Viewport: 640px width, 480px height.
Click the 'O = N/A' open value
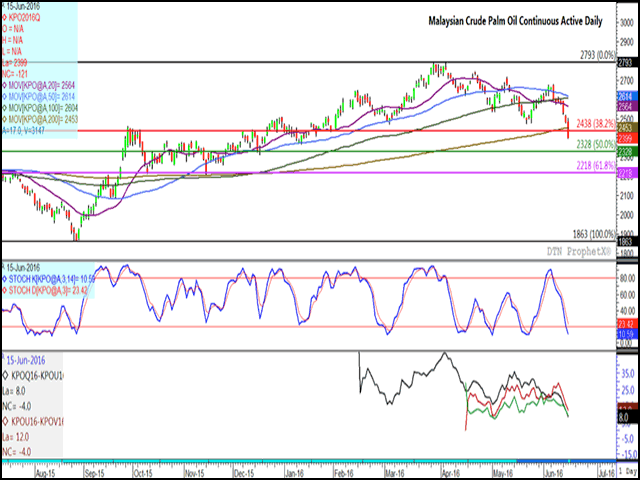(x=14, y=30)
